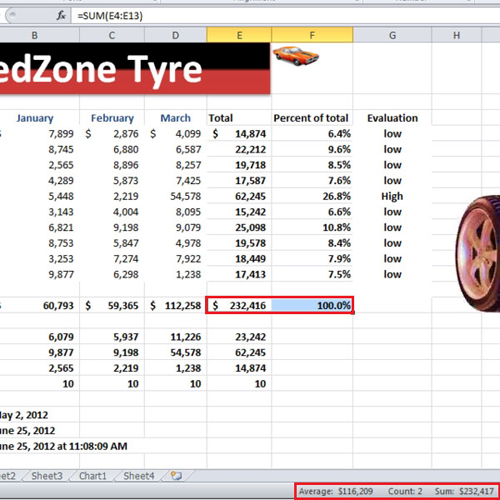Screen dimensions: 500x500
Task: Select the 17,413 total cell
Action: coord(239,274)
